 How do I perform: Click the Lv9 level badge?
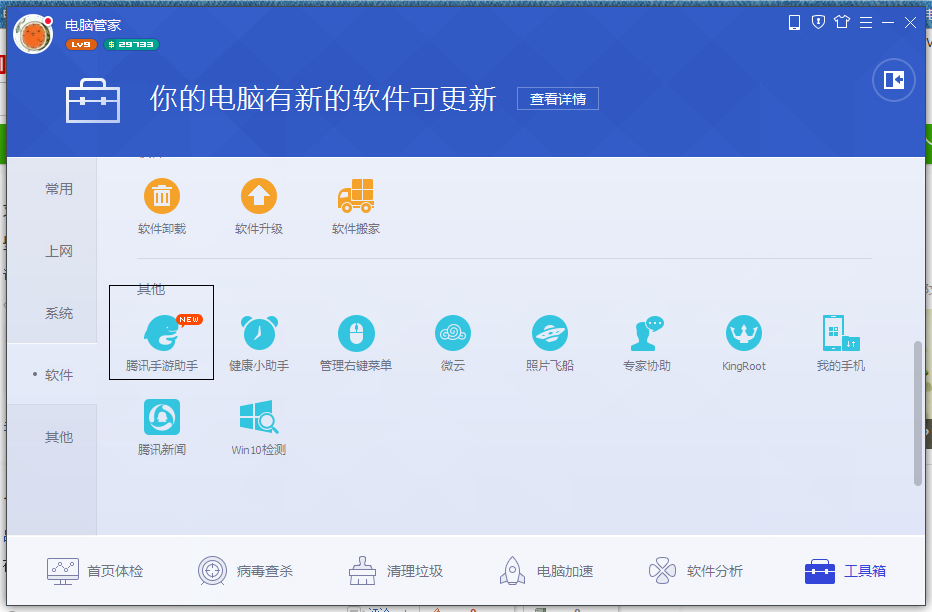click(x=81, y=45)
